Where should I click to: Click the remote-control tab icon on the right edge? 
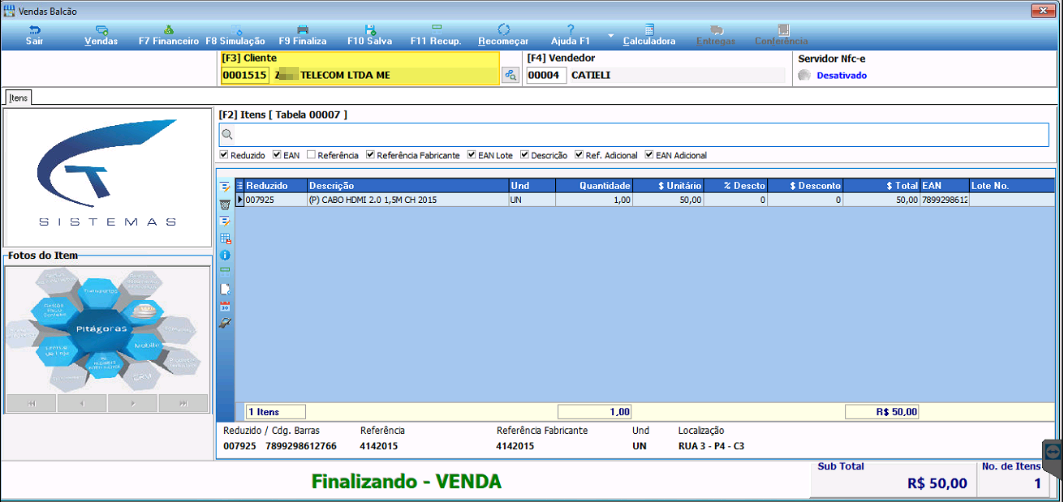(x=1053, y=451)
